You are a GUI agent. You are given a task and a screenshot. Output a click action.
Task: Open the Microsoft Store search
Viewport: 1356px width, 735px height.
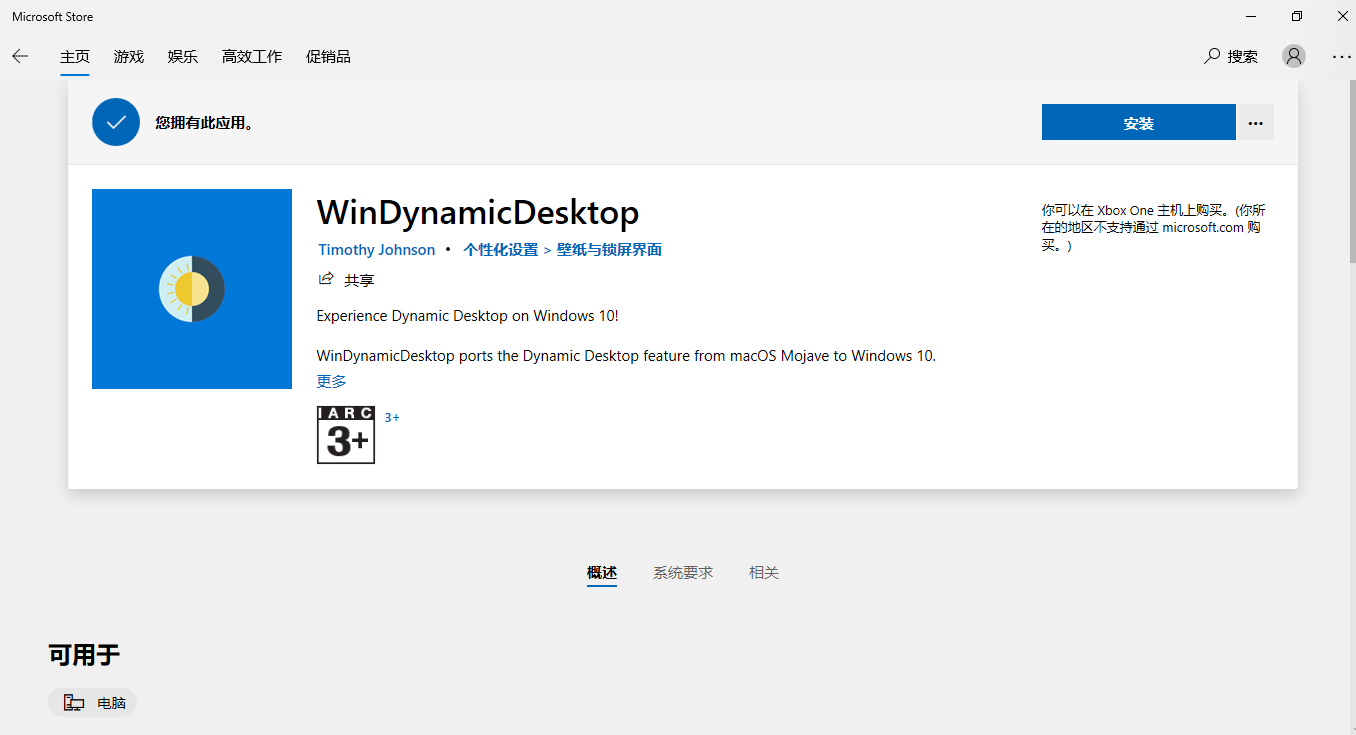click(x=1231, y=56)
